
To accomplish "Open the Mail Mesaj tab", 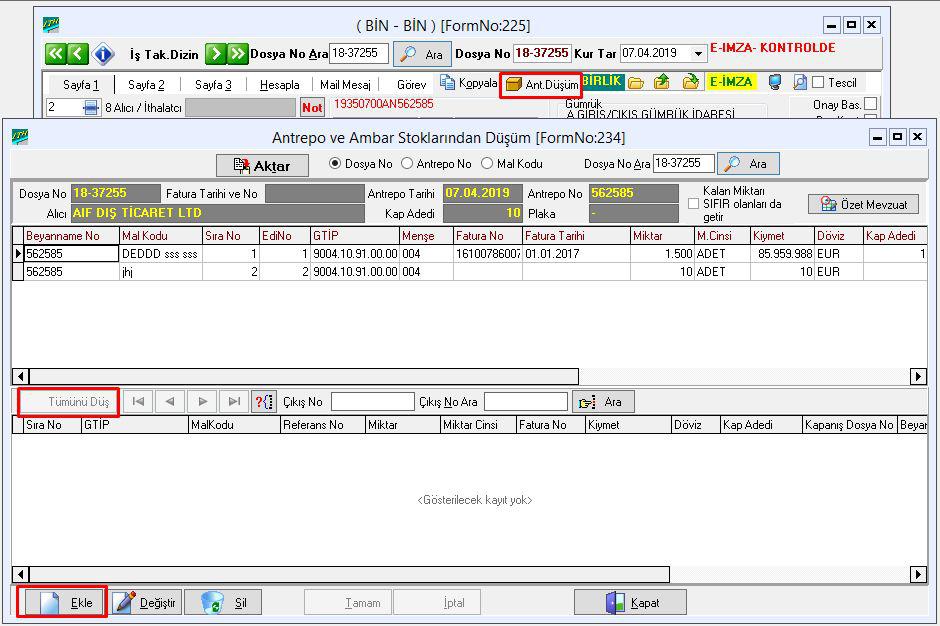I will click(345, 85).
